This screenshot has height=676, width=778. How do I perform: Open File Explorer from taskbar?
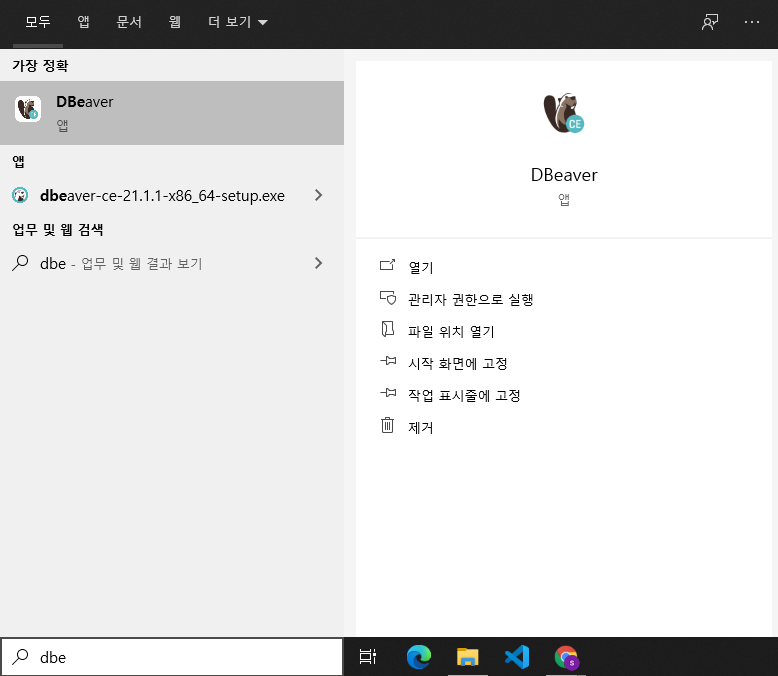467,657
